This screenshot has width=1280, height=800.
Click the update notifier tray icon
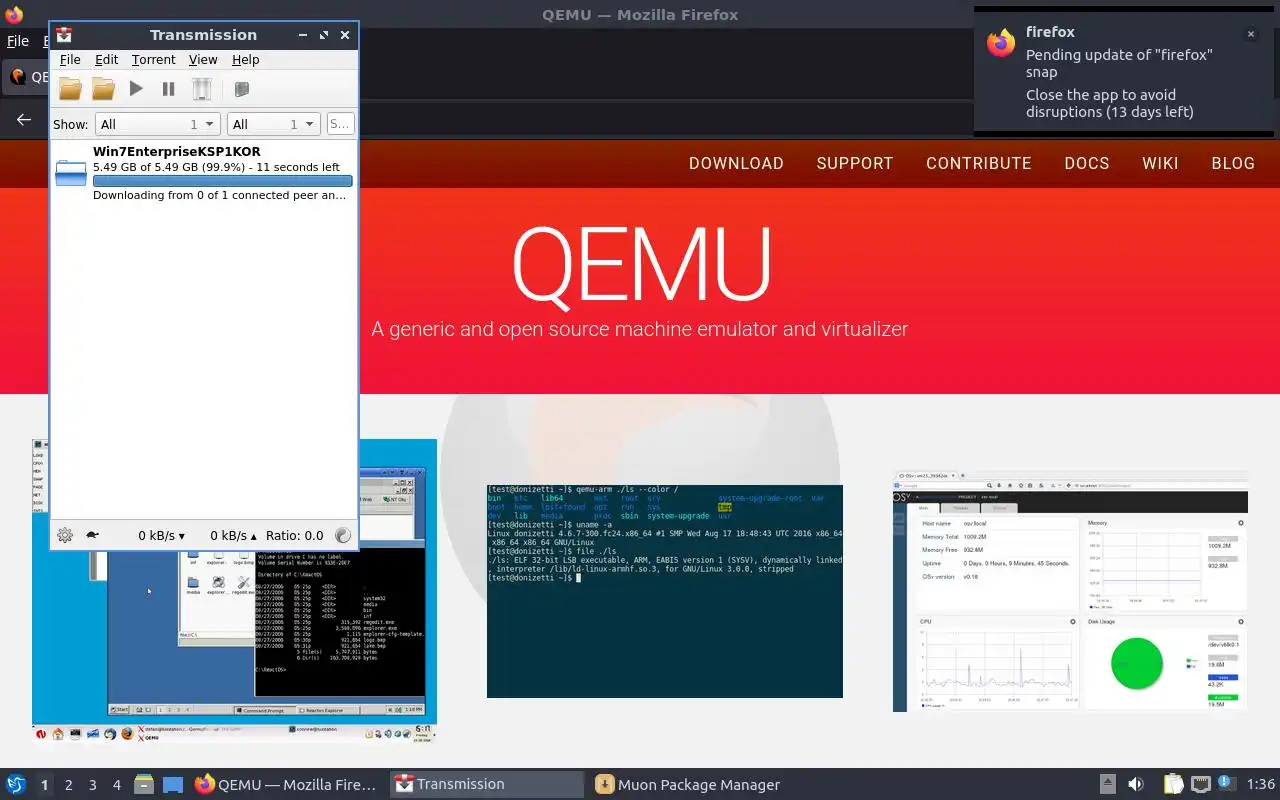(x=1225, y=784)
